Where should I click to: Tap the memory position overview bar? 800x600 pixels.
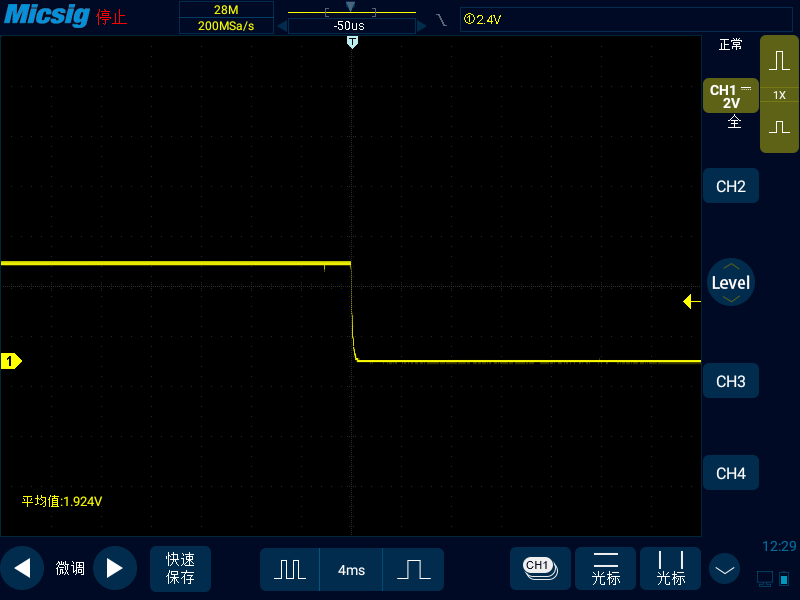coord(352,10)
